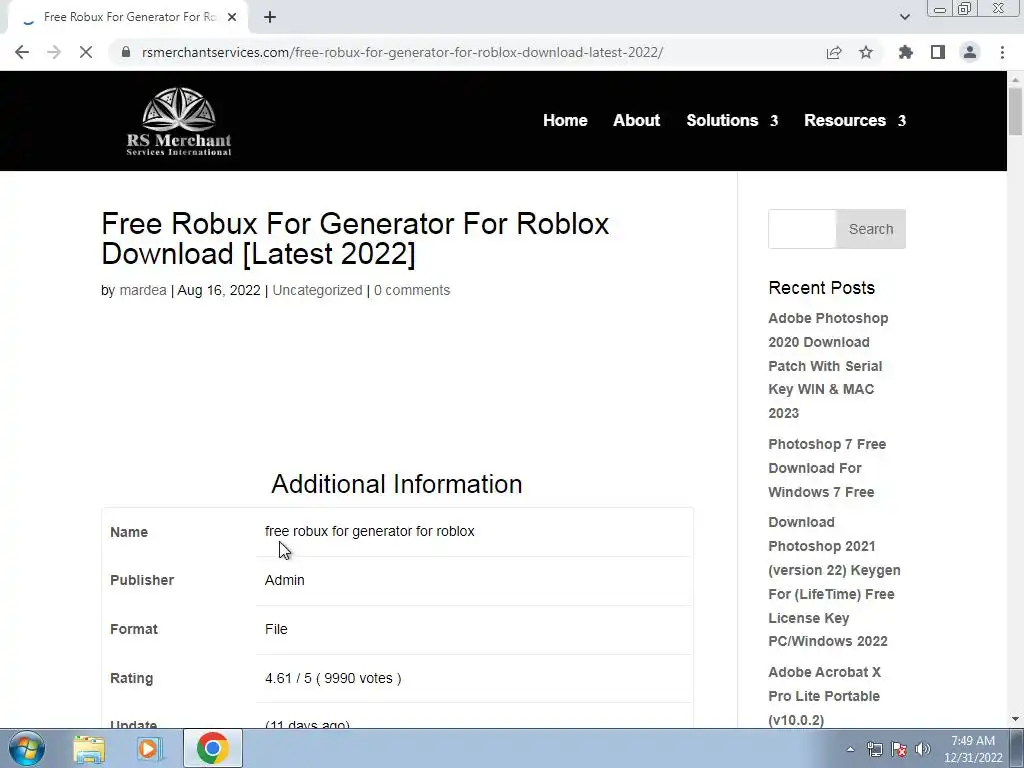Expand the Solutions menu
The image size is (1024, 768).
(x=732, y=120)
